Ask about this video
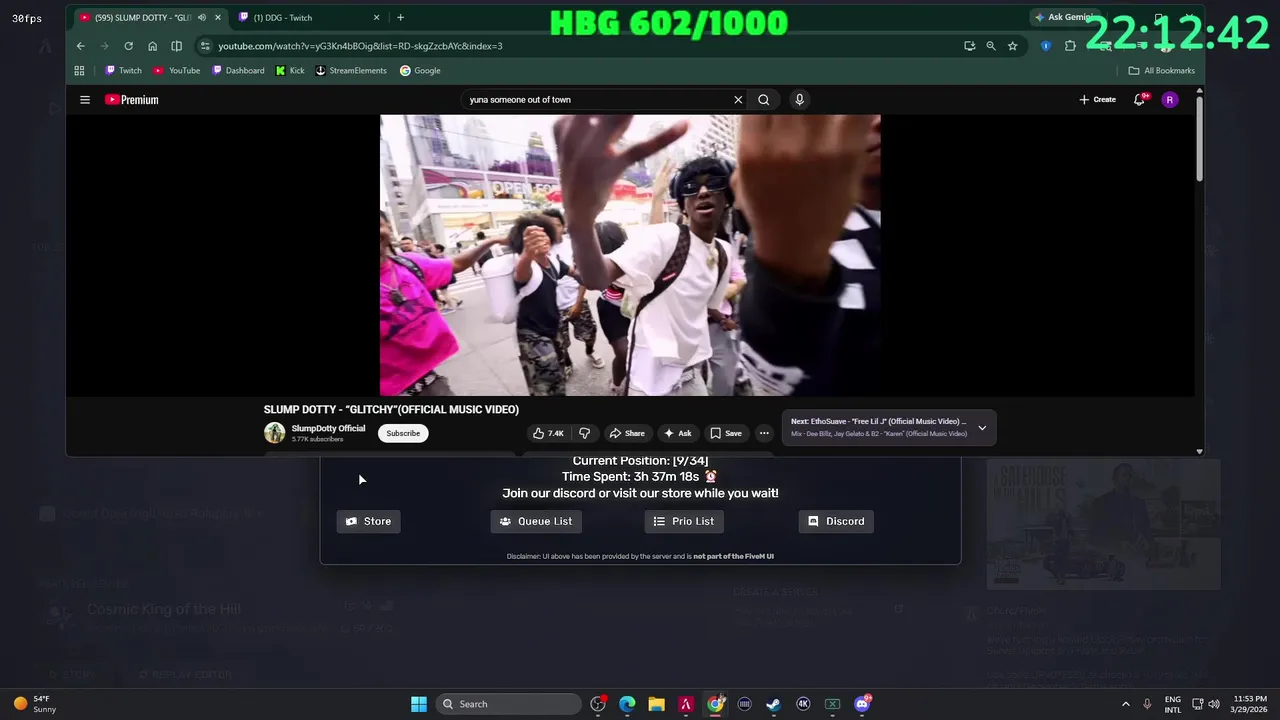Image resolution: width=1280 pixels, height=720 pixels. point(677,433)
